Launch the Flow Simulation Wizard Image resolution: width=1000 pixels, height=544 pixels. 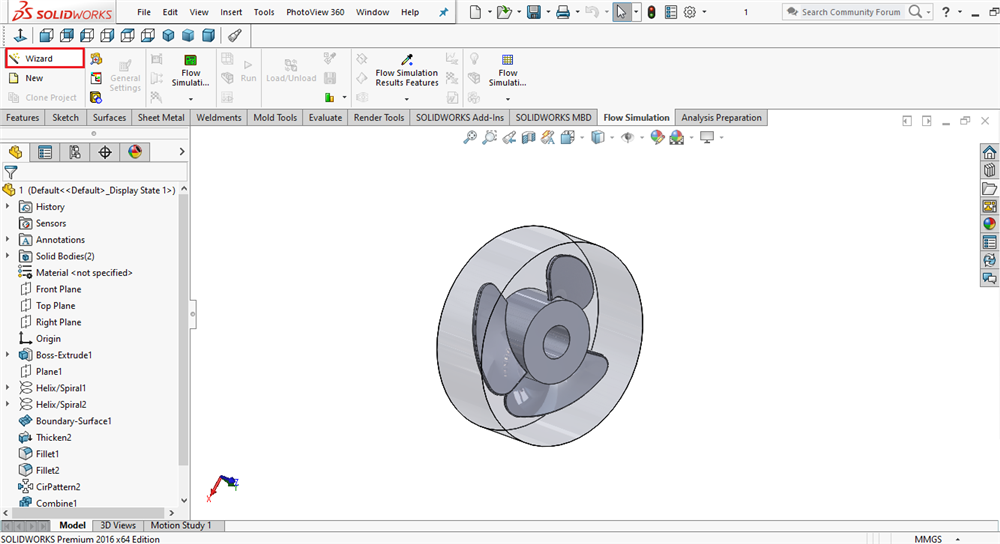(x=40, y=59)
